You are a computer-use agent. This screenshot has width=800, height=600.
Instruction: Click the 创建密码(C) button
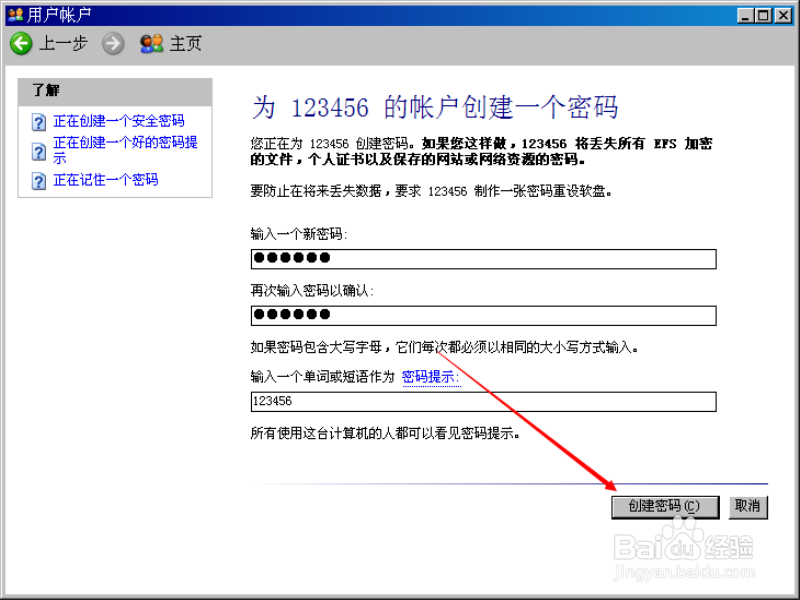[665, 507]
